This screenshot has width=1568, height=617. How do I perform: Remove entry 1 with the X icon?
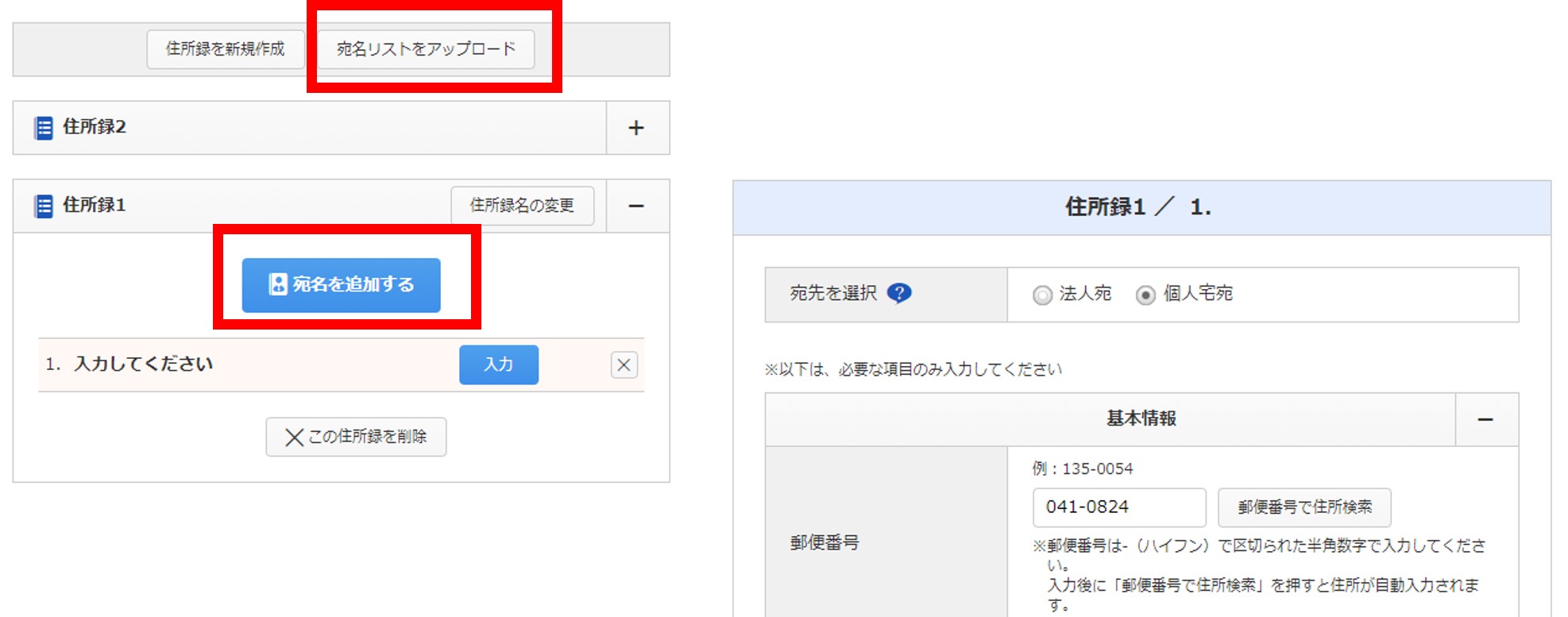624,365
